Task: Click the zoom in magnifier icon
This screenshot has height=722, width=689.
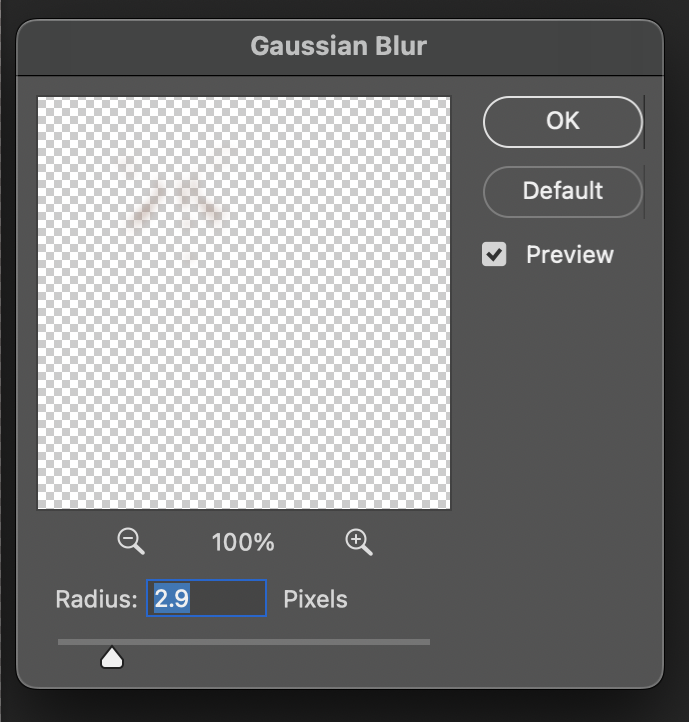Action: click(x=358, y=542)
